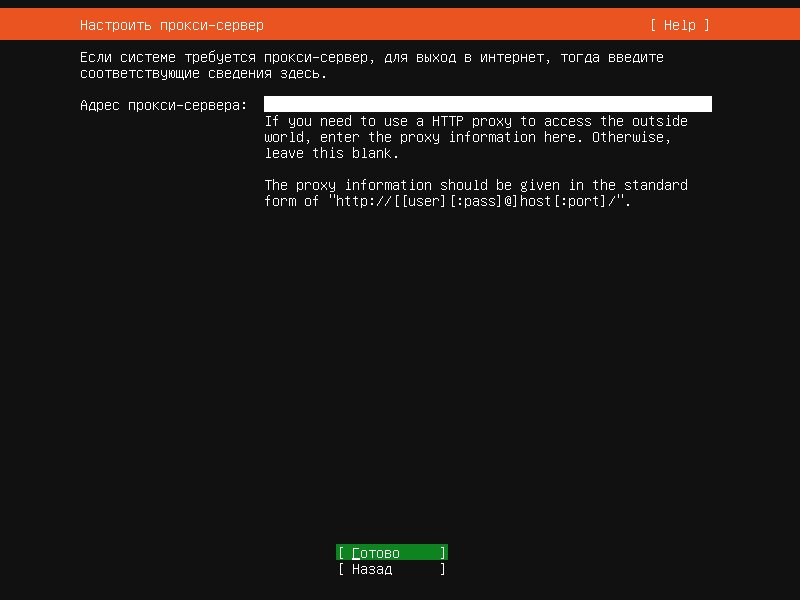
Task: Click the "Адрес прокси-сервера:" field label
Action: pos(163,105)
